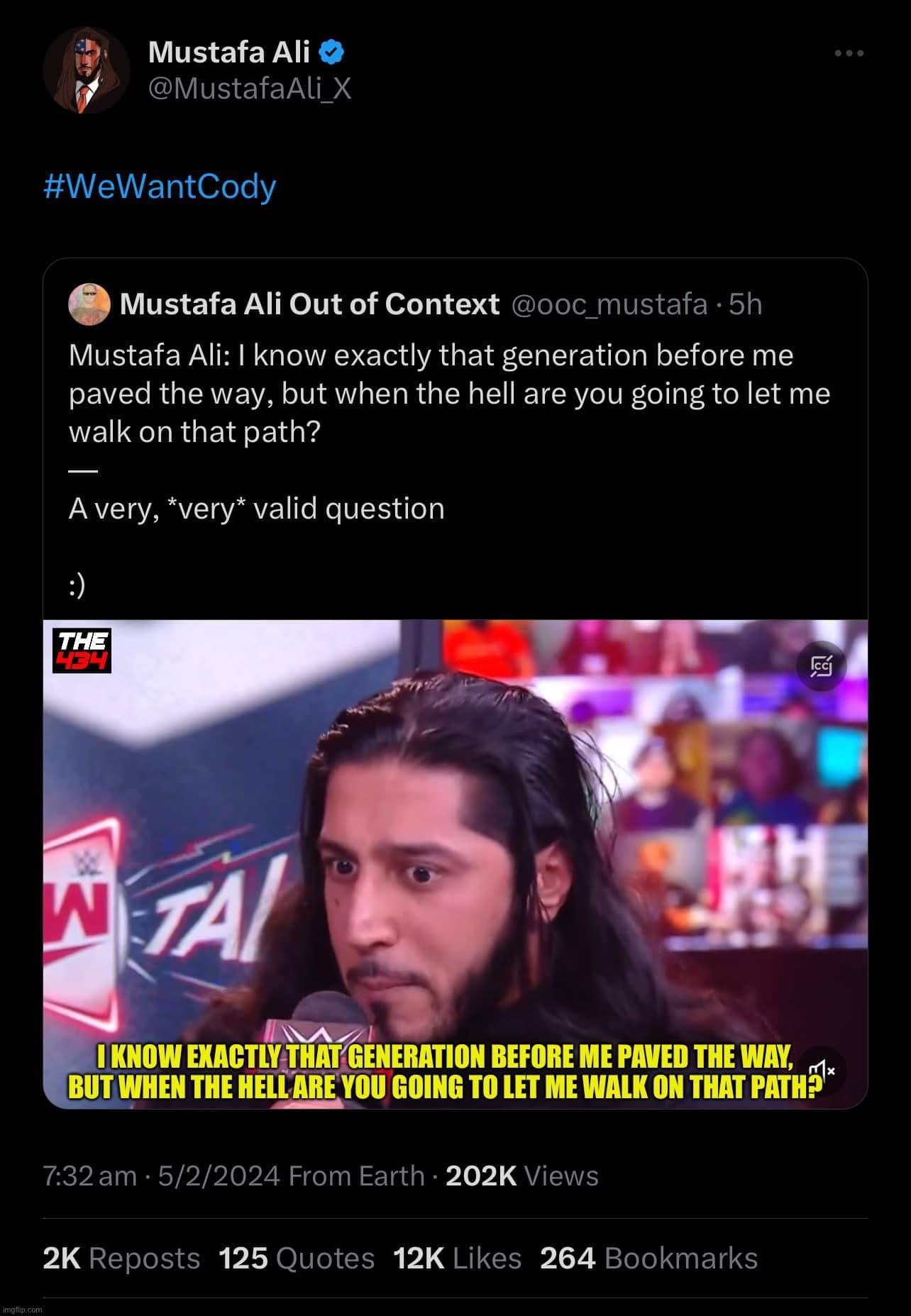Click the quoted account's small avatar
Screen dimensions: 911x1316
[x=89, y=304]
